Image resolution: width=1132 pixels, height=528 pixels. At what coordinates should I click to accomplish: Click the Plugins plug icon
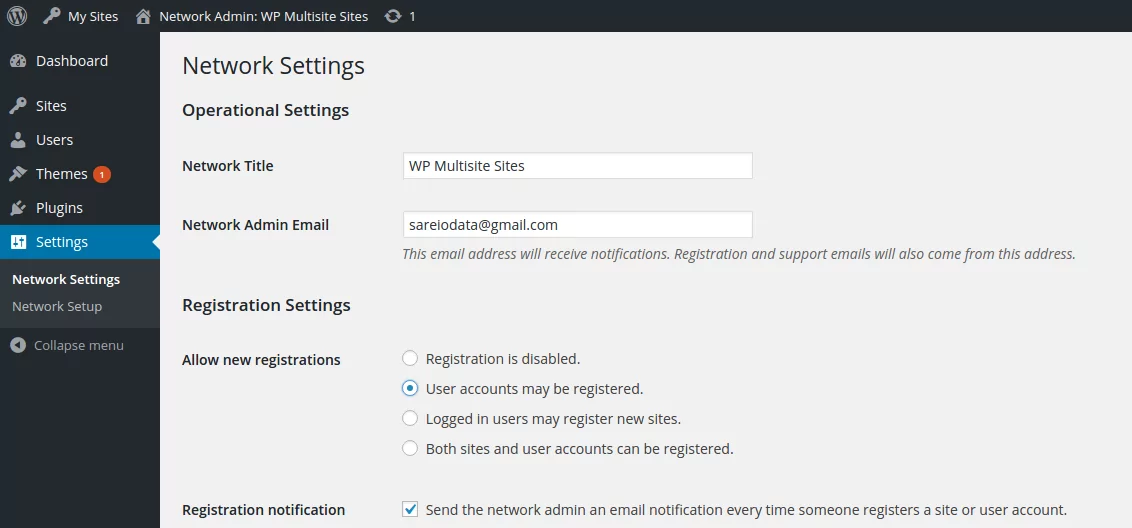pos(18,208)
